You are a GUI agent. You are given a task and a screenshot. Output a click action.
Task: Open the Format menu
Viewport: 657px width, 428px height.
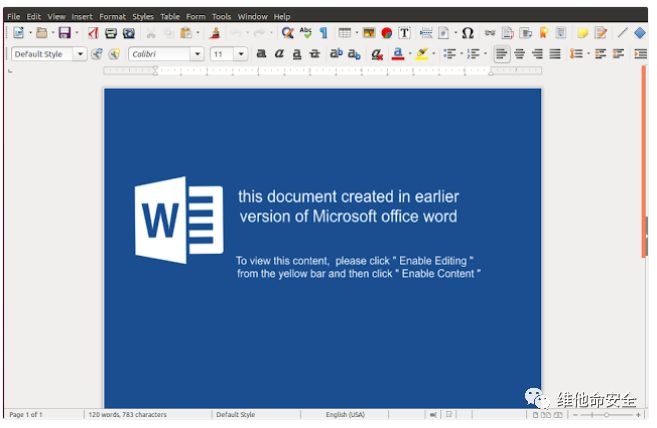coord(112,17)
